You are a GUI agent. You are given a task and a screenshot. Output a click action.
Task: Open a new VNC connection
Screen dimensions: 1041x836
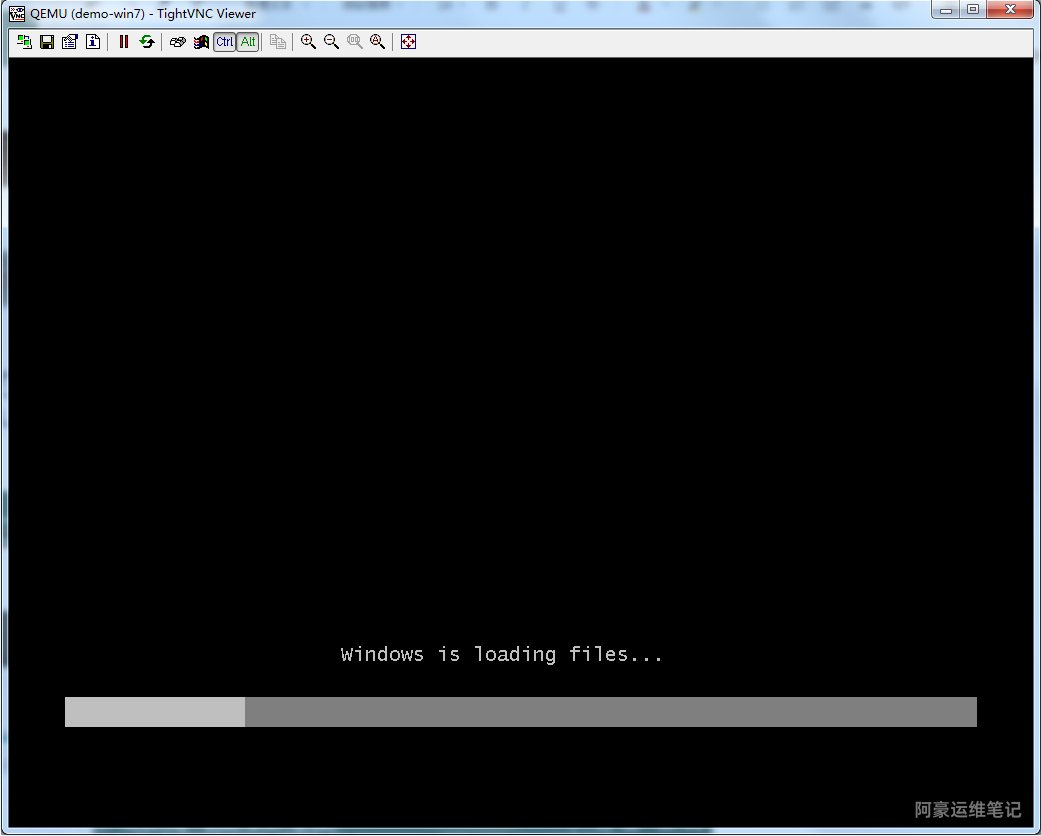pos(24,42)
